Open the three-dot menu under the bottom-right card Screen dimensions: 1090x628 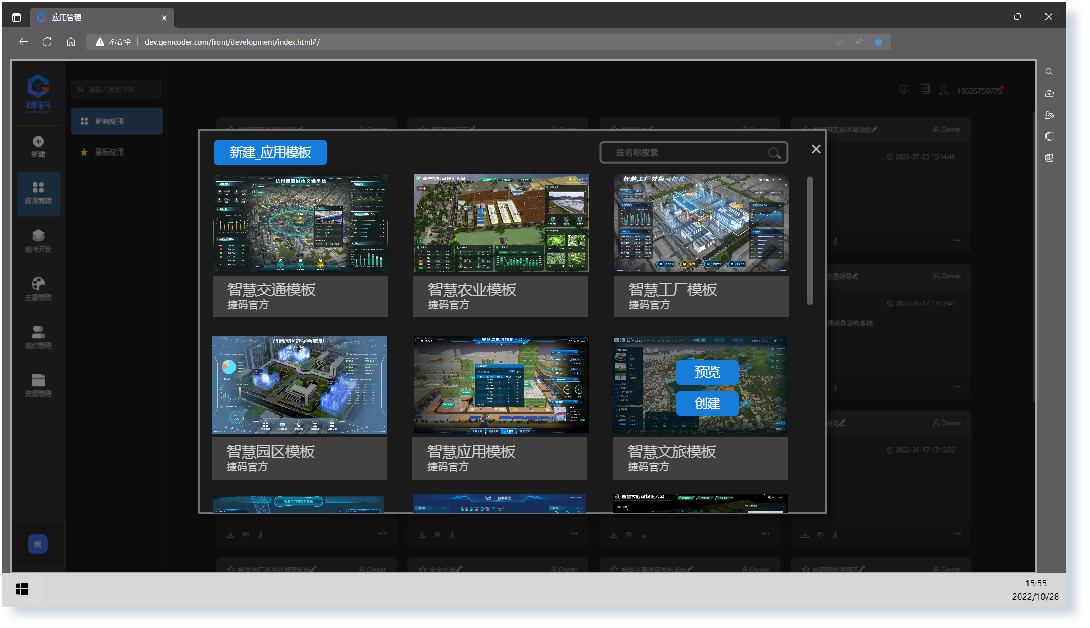tap(957, 534)
